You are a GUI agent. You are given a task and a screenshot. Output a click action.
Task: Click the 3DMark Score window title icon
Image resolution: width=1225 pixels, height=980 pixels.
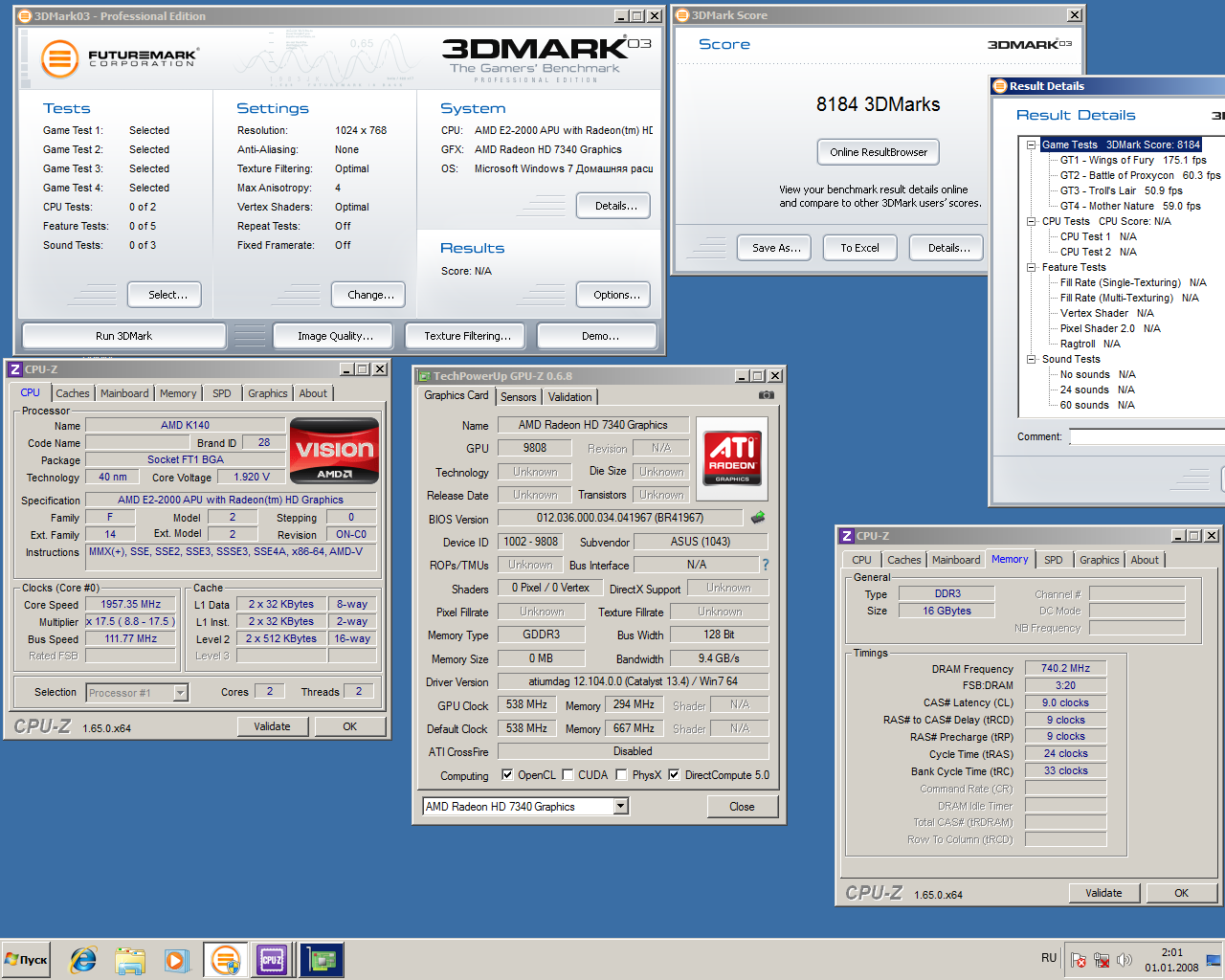click(682, 15)
